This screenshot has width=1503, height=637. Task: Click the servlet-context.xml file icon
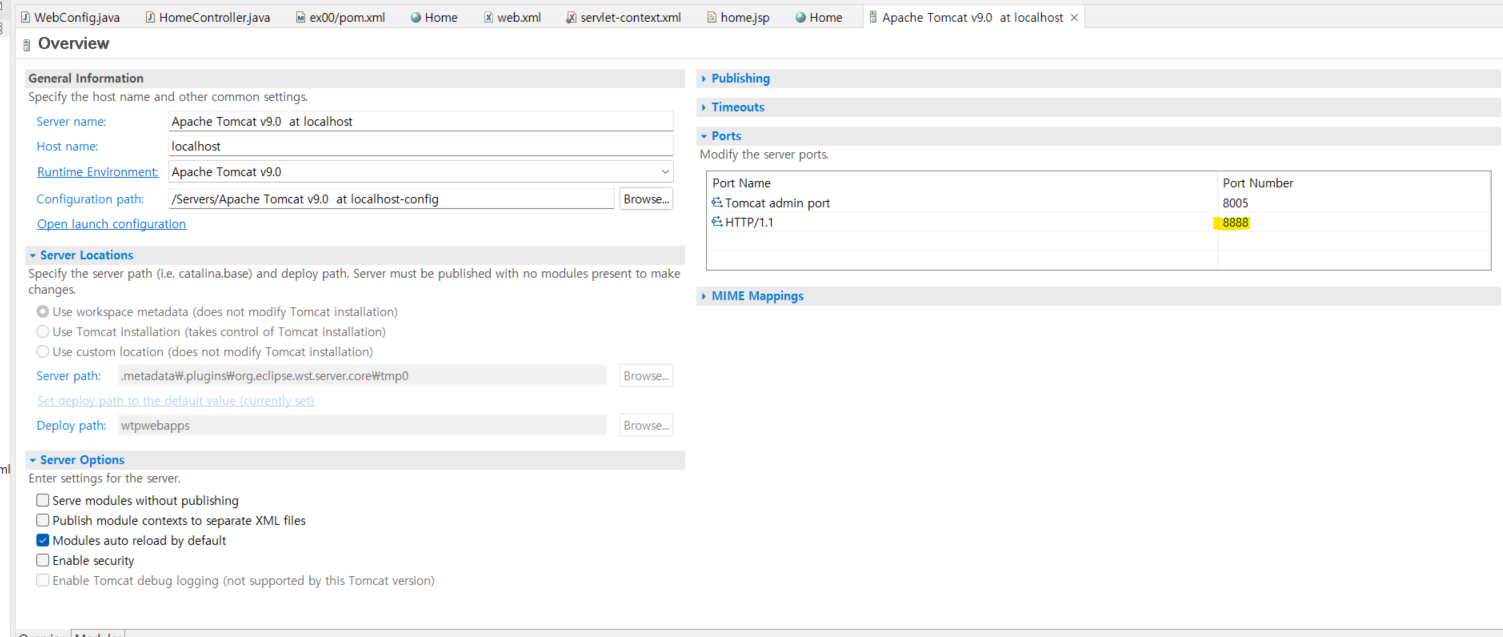[x=570, y=17]
